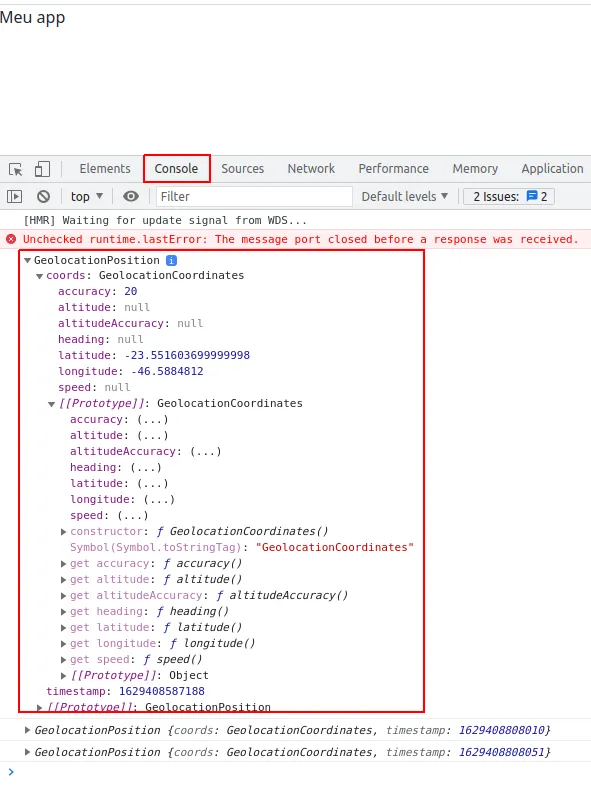Switch to the Memory tab

coord(475,169)
